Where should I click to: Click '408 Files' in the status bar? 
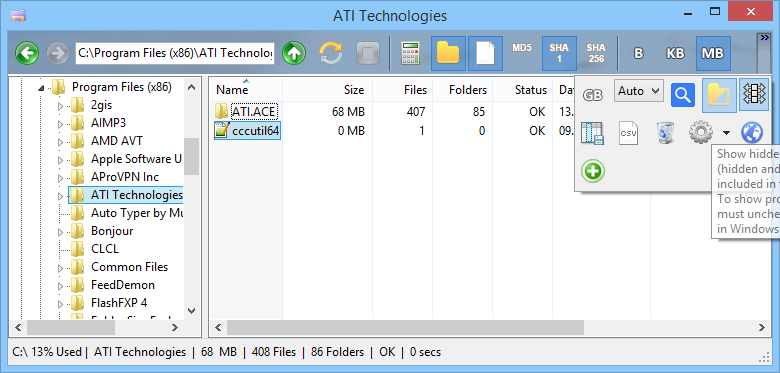point(274,353)
